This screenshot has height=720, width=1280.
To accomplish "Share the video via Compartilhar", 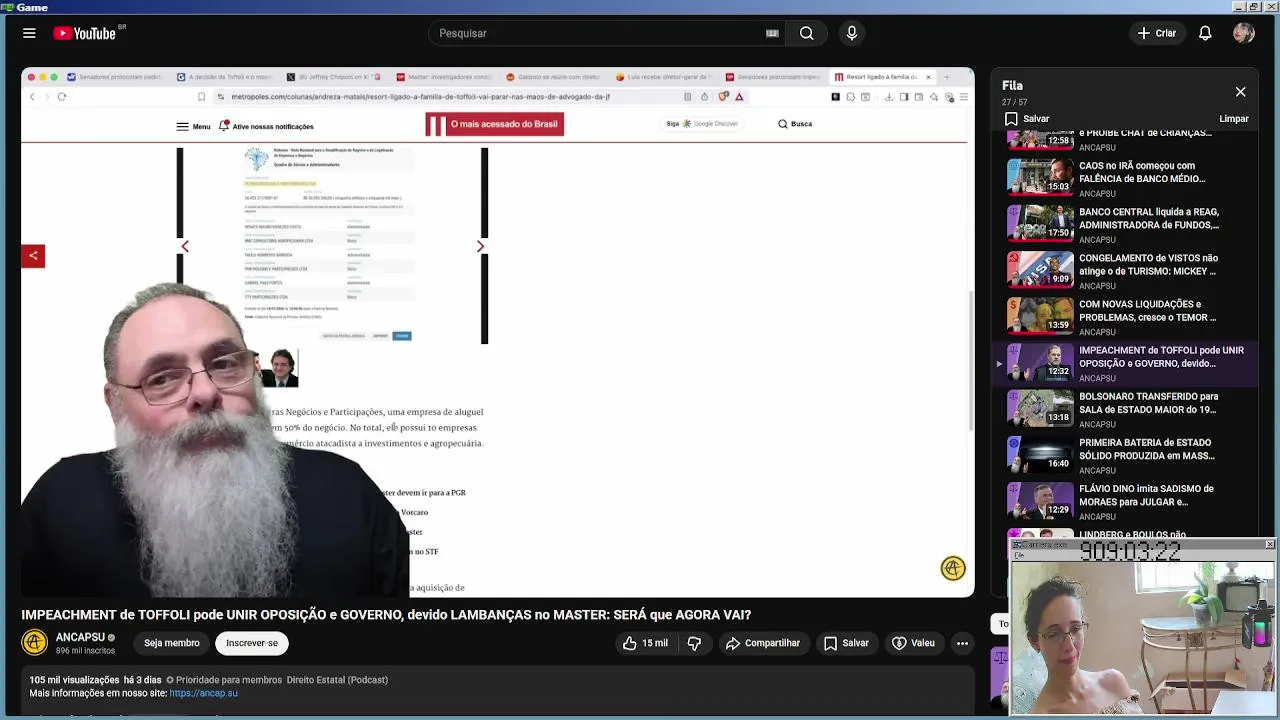I will (x=763, y=643).
